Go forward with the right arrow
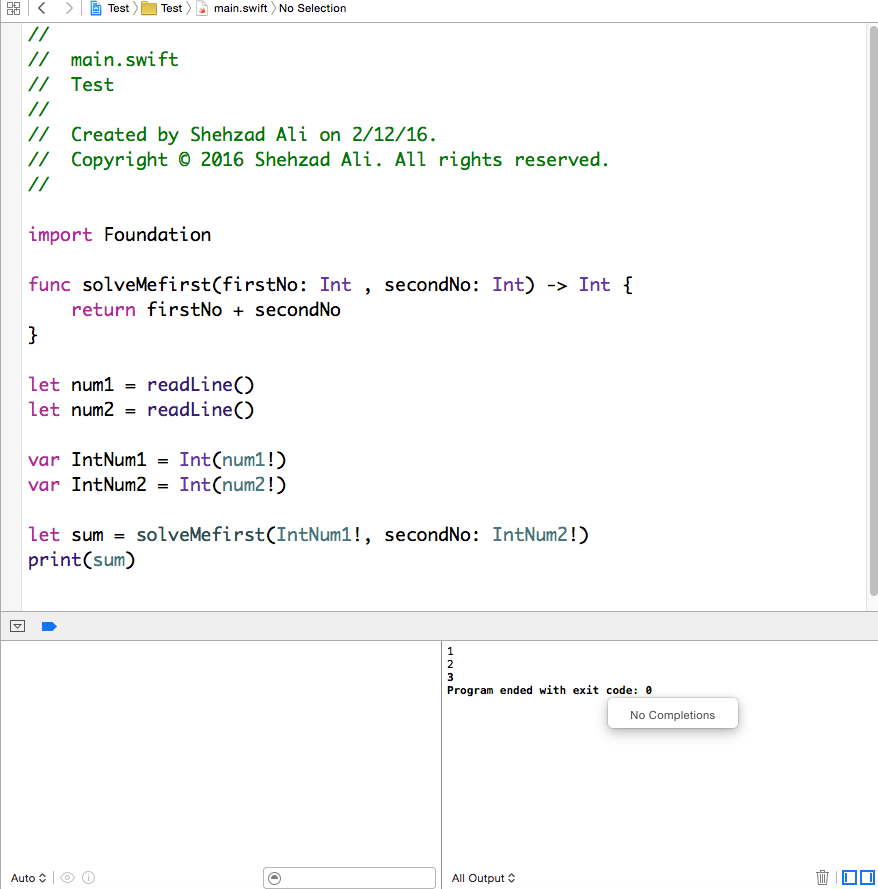This screenshot has width=878, height=889. tap(69, 8)
